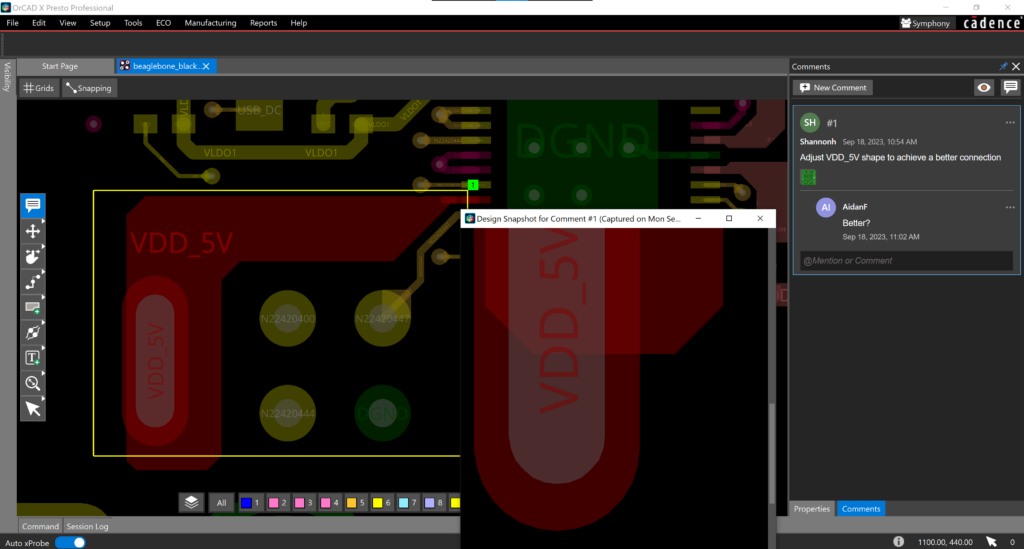Toggle layer 1 blue swatch
The height and width of the screenshot is (549, 1024).
tap(246, 503)
